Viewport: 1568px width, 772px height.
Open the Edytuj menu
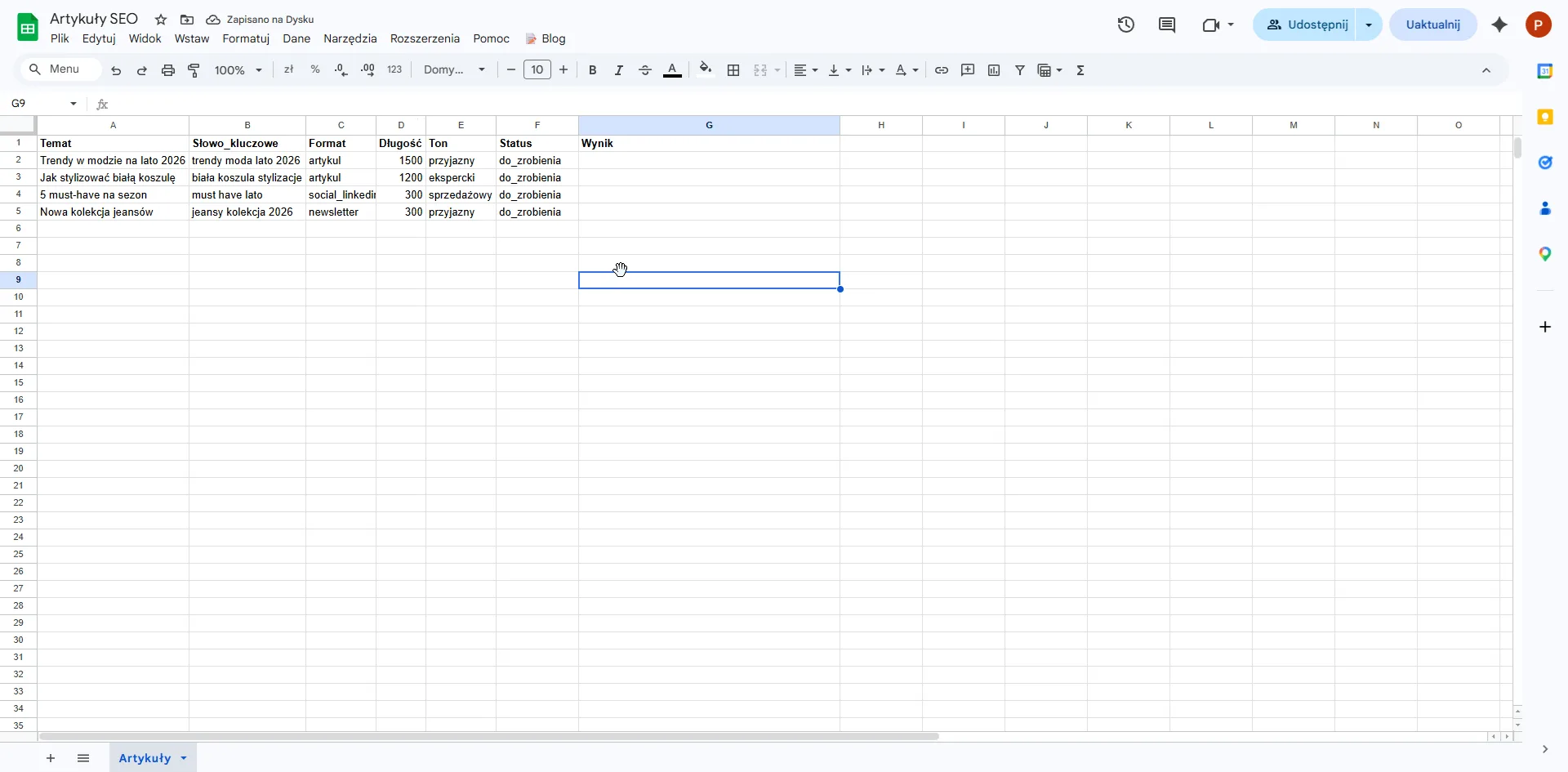click(99, 38)
